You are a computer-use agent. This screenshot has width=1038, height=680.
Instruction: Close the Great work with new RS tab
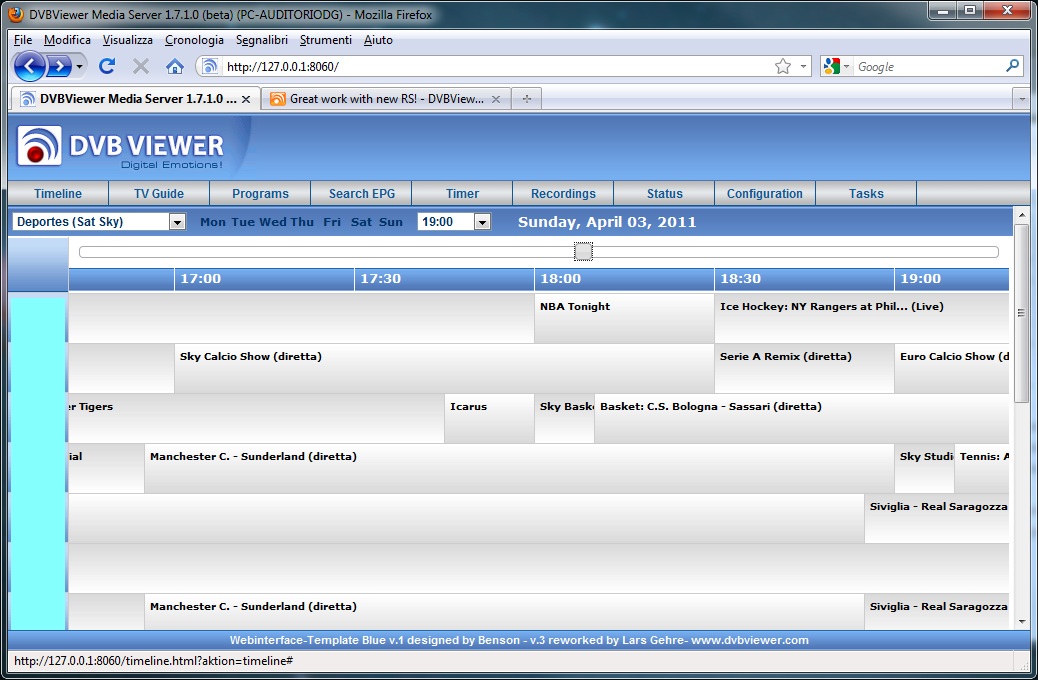(x=495, y=99)
